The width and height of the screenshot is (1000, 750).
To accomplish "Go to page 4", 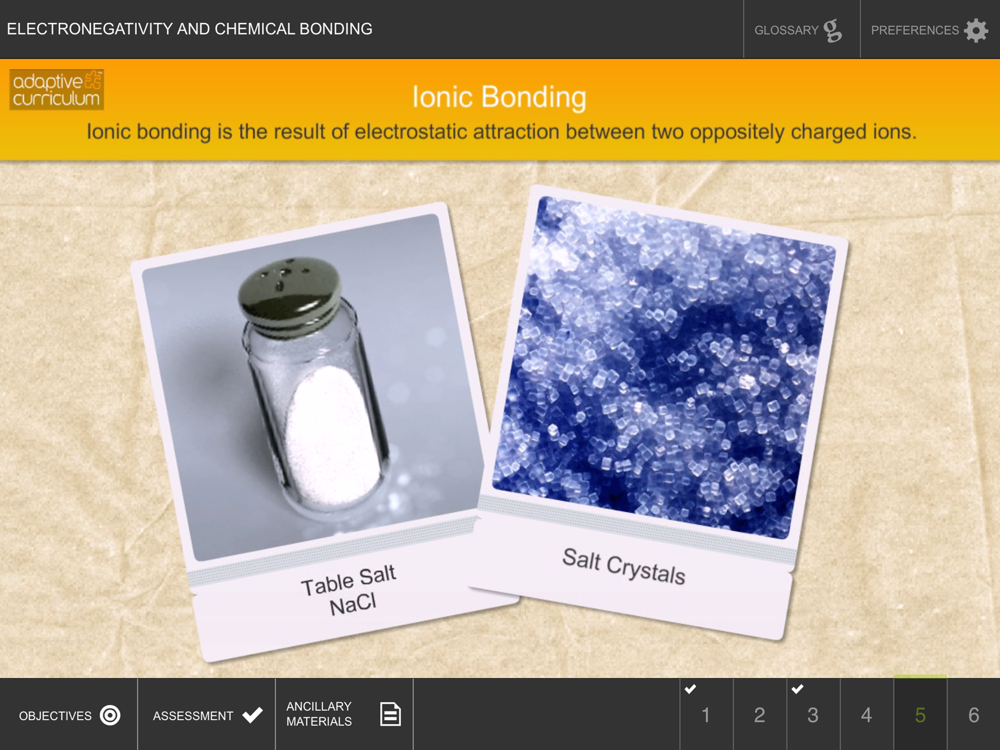I will pos(867,714).
